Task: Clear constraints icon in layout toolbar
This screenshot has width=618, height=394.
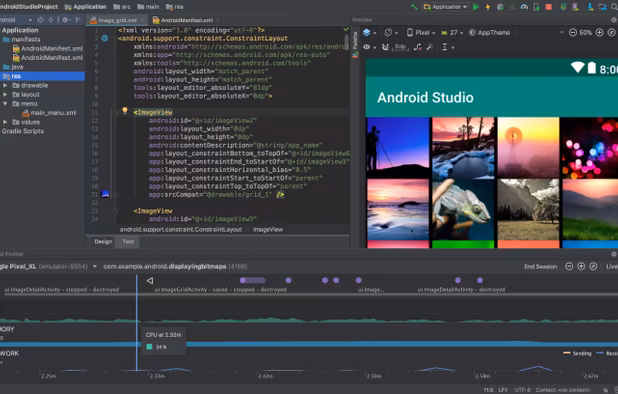Action: 418,47
